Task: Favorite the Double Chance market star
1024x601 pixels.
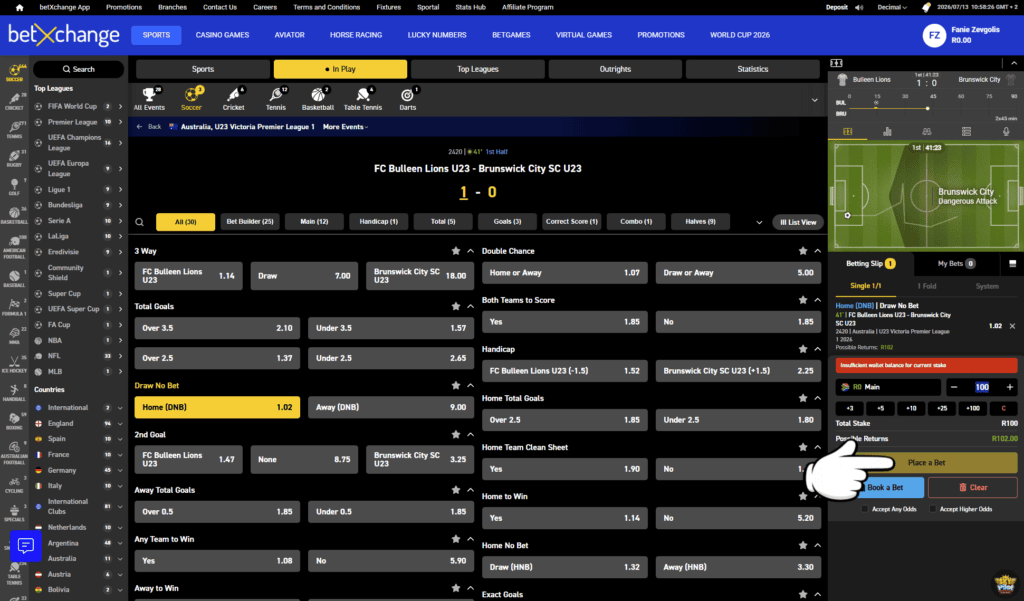Action: point(803,251)
